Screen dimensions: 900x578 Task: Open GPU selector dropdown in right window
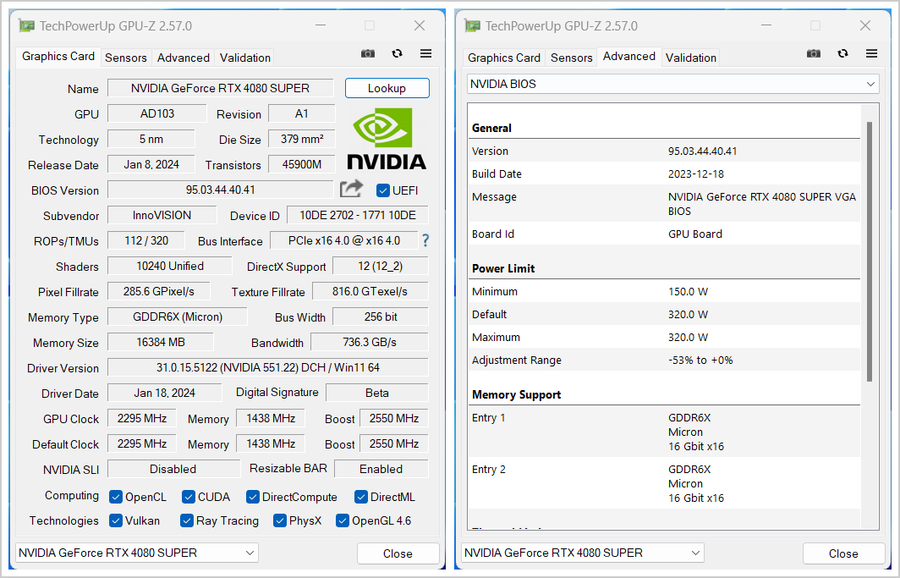(x=583, y=553)
